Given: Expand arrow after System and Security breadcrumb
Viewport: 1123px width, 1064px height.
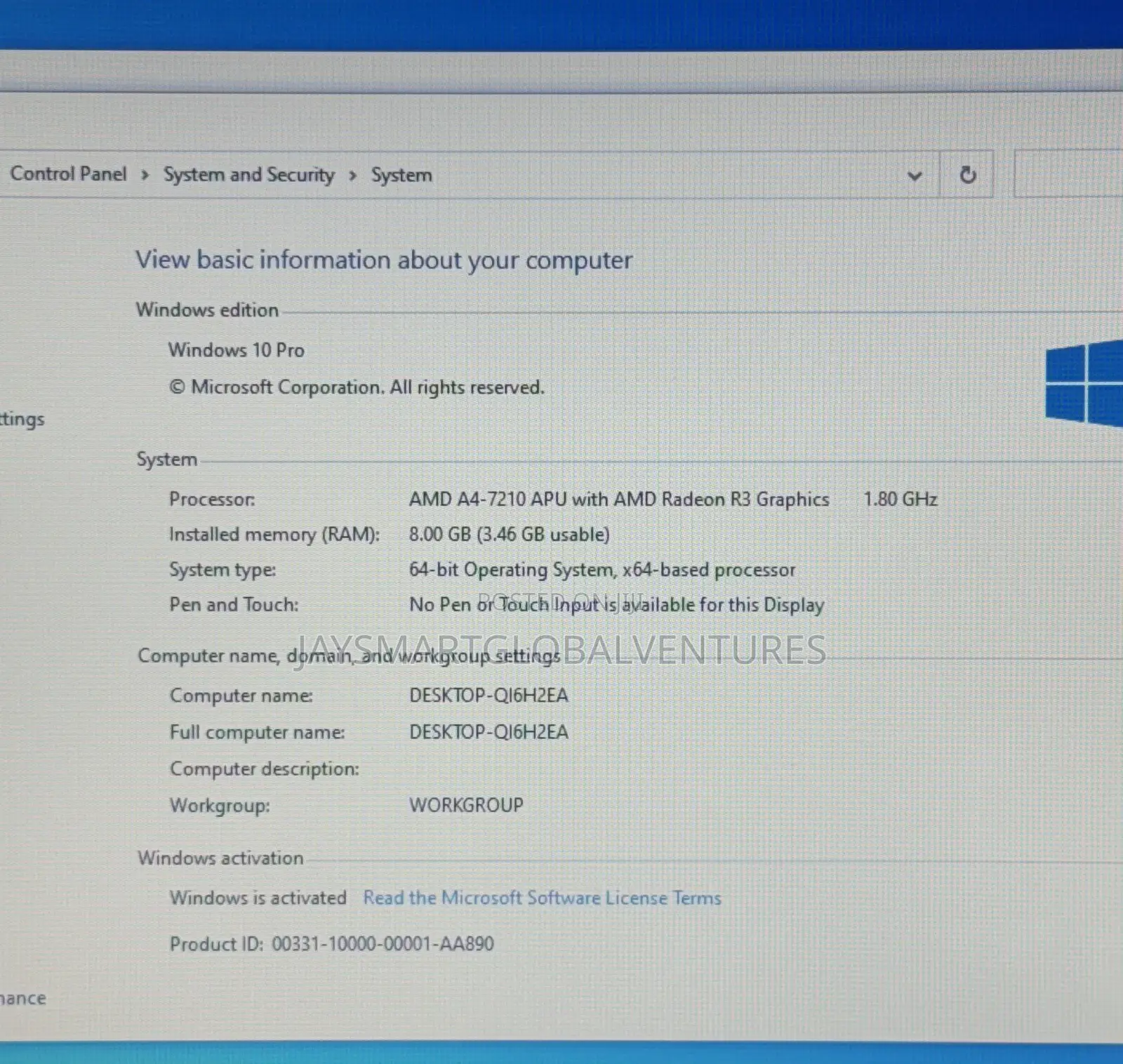Looking at the screenshot, I should (352, 175).
